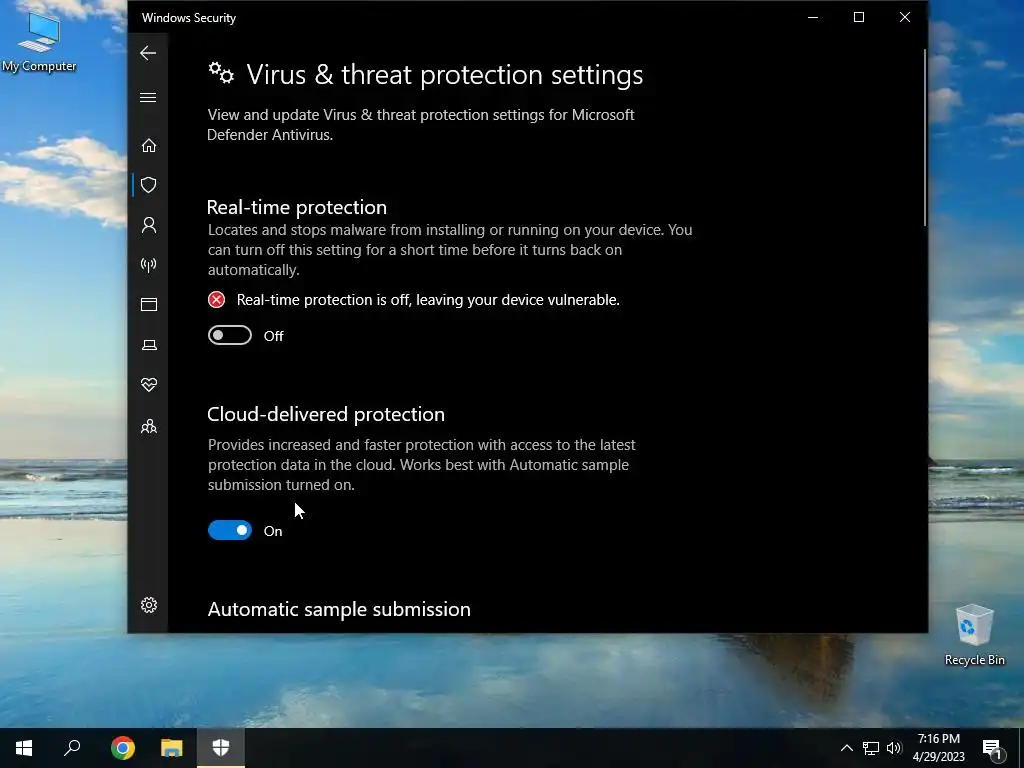This screenshot has width=1024, height=768.
Task: Open Device performance & health heart icon
Action: 149,385
